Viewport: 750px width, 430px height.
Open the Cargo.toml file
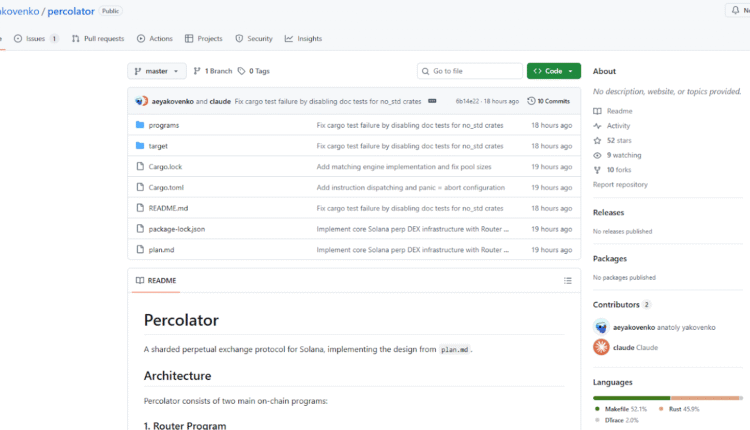166,187
